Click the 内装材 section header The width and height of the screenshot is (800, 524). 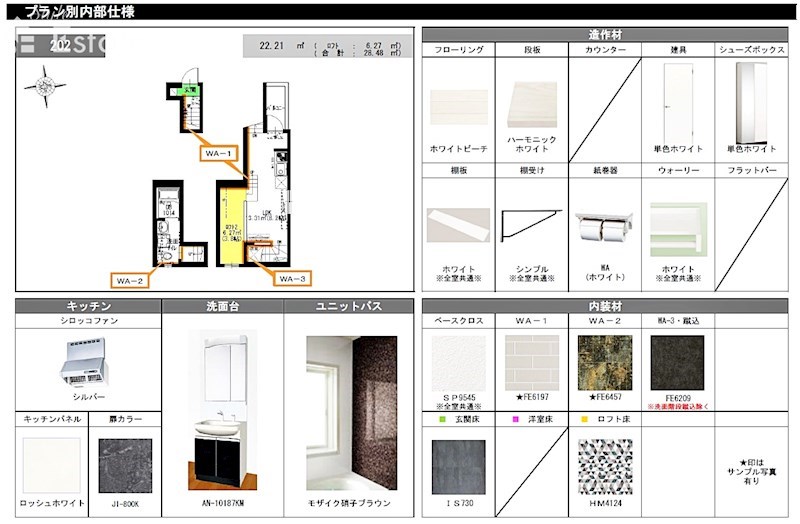click(605, 307)
